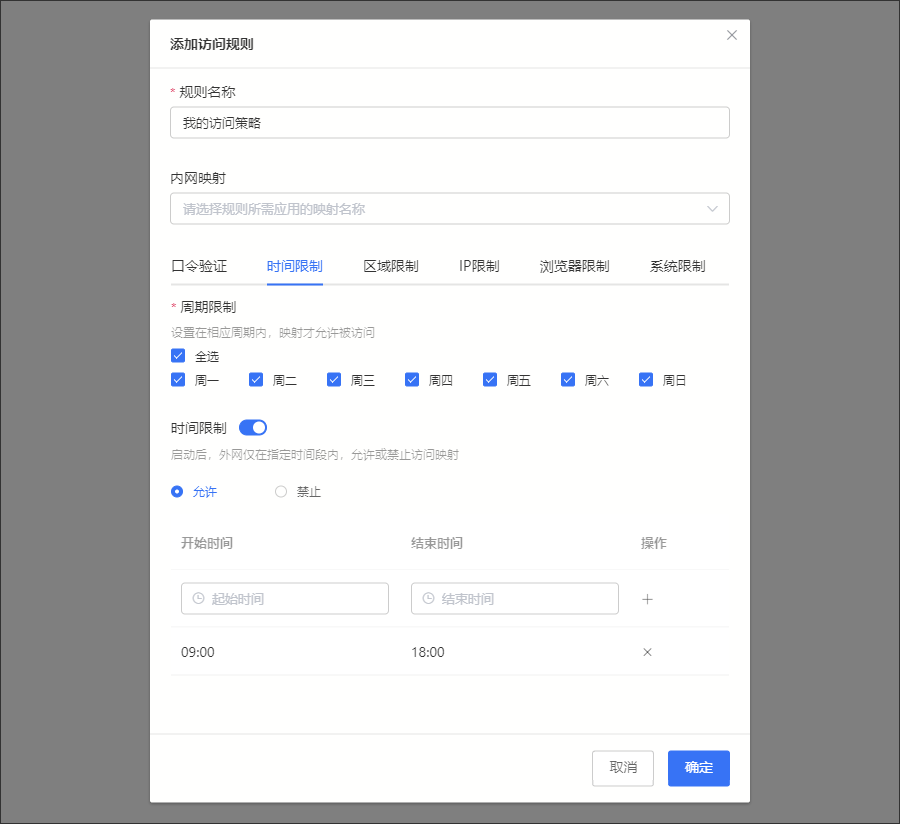Remove the 09:00 to 18:00 time row
The image size is (900, 824).
click(x=647, y=652)
